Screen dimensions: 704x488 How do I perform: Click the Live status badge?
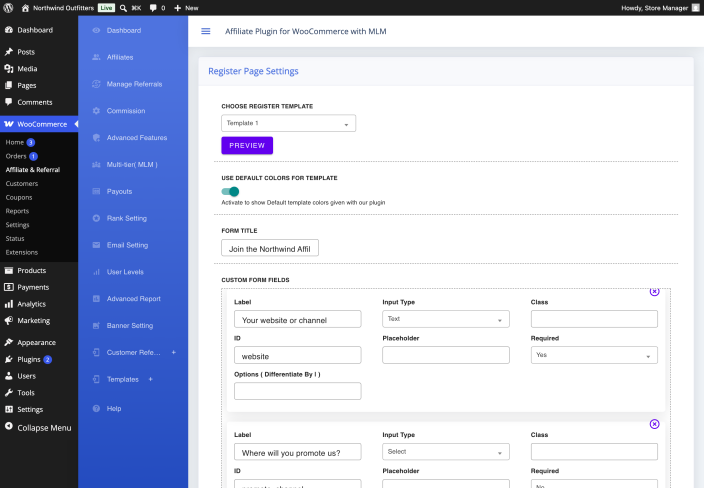coord(106,8)
